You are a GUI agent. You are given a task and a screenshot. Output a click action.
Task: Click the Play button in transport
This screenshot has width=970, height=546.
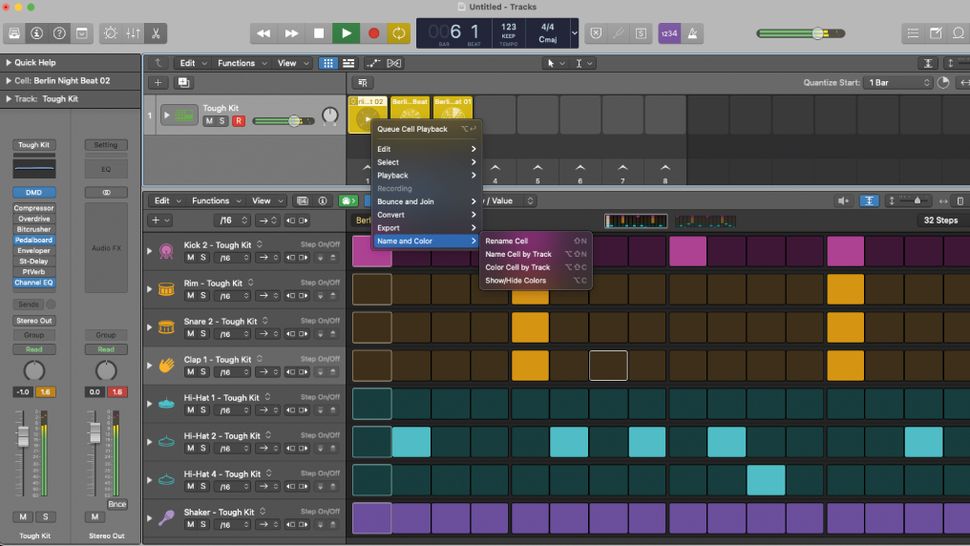coord(346,33)
